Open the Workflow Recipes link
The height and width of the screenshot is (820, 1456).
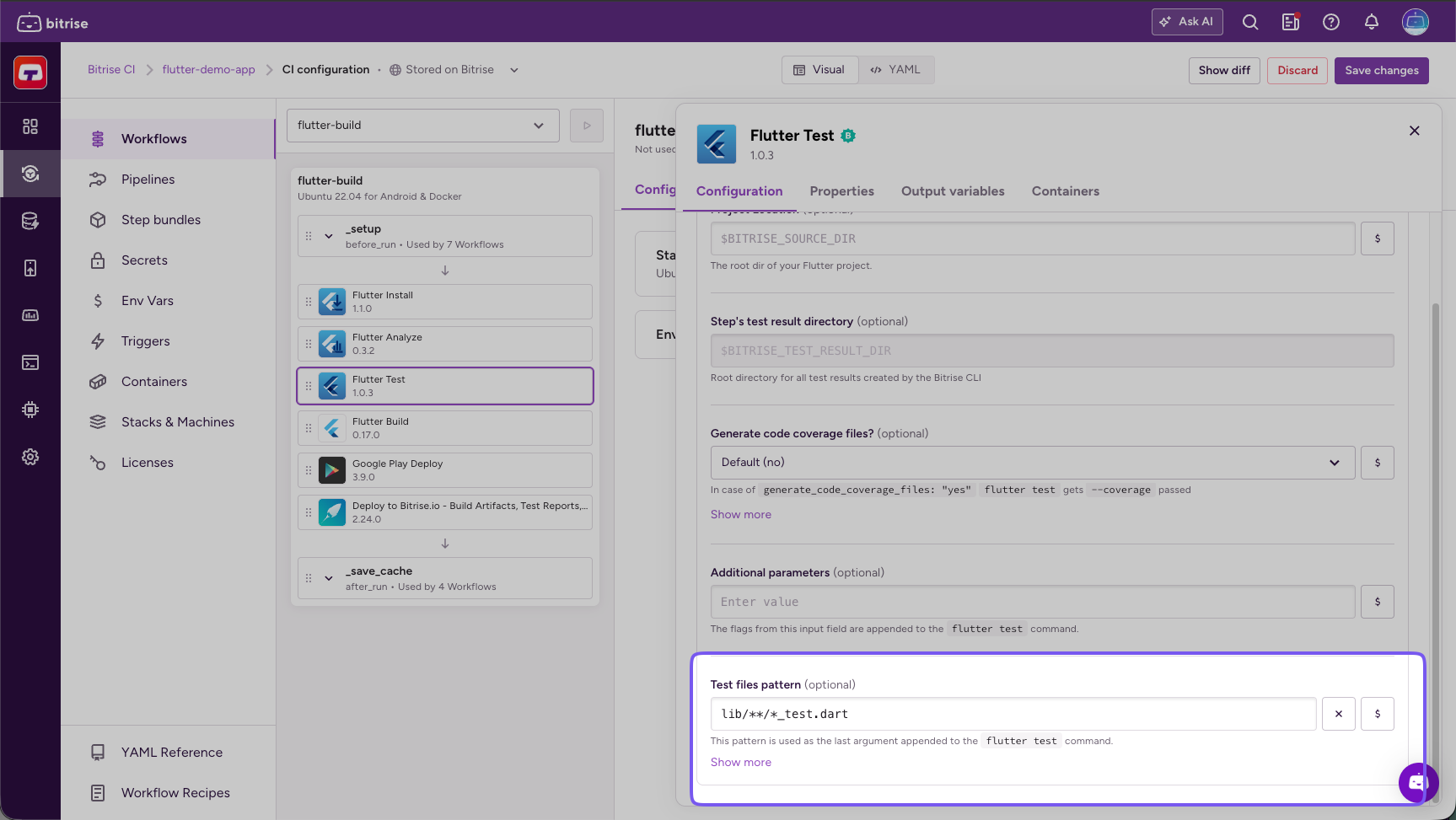(x=169, y=793)
